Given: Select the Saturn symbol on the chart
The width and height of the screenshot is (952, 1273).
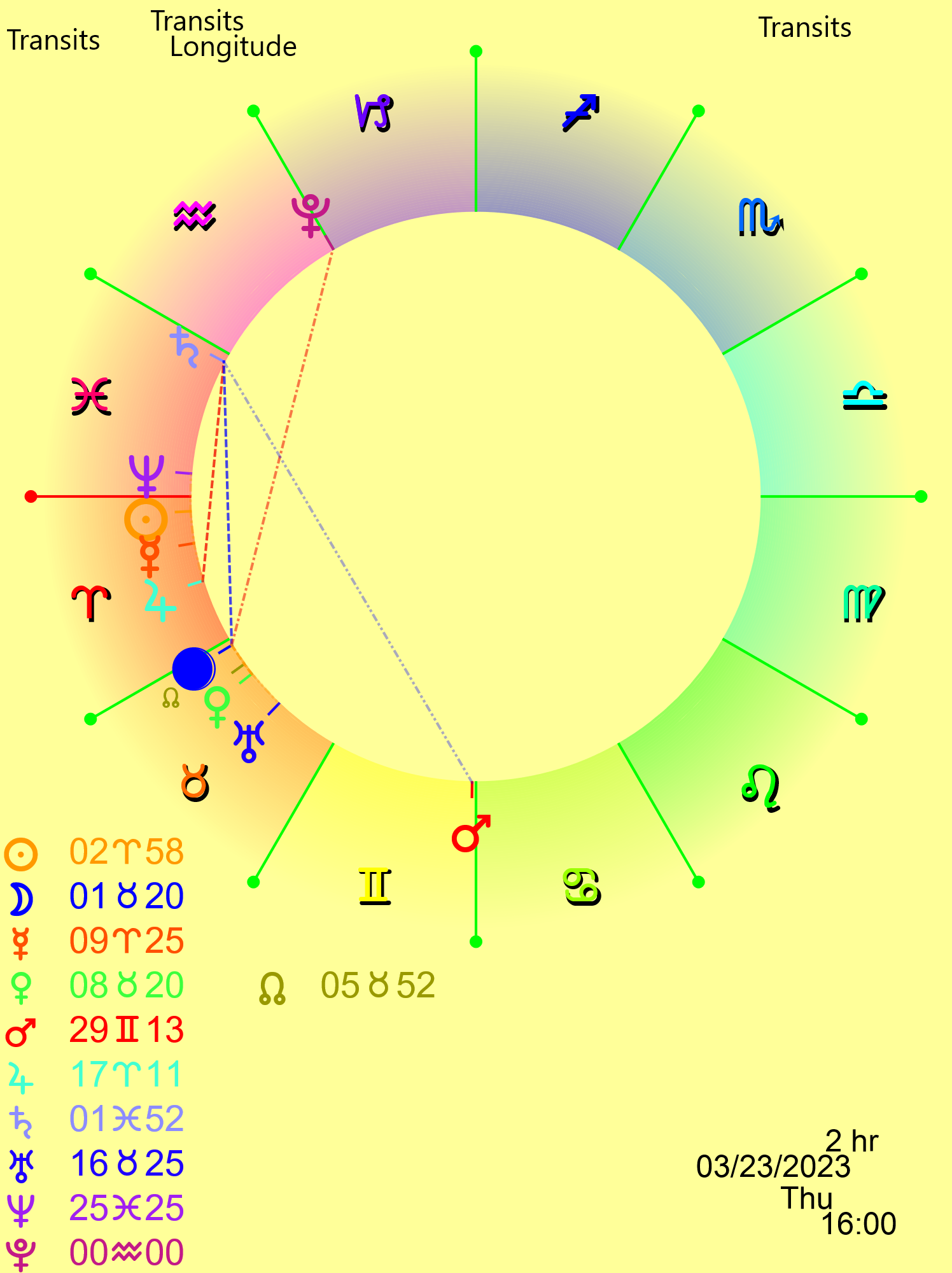Looking at the screenshot, I should coord(185,348).
